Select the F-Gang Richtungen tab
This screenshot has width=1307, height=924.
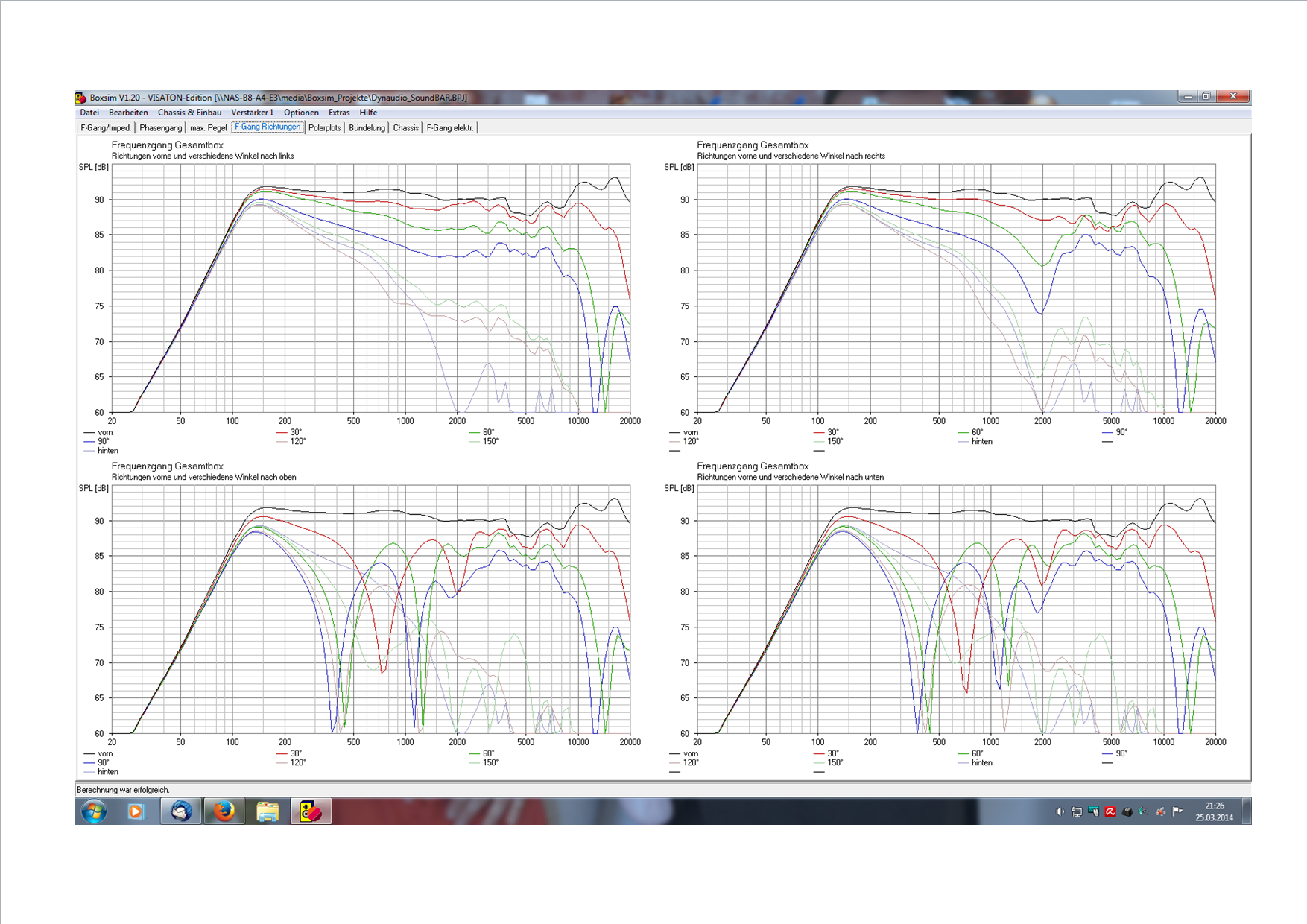268,127
